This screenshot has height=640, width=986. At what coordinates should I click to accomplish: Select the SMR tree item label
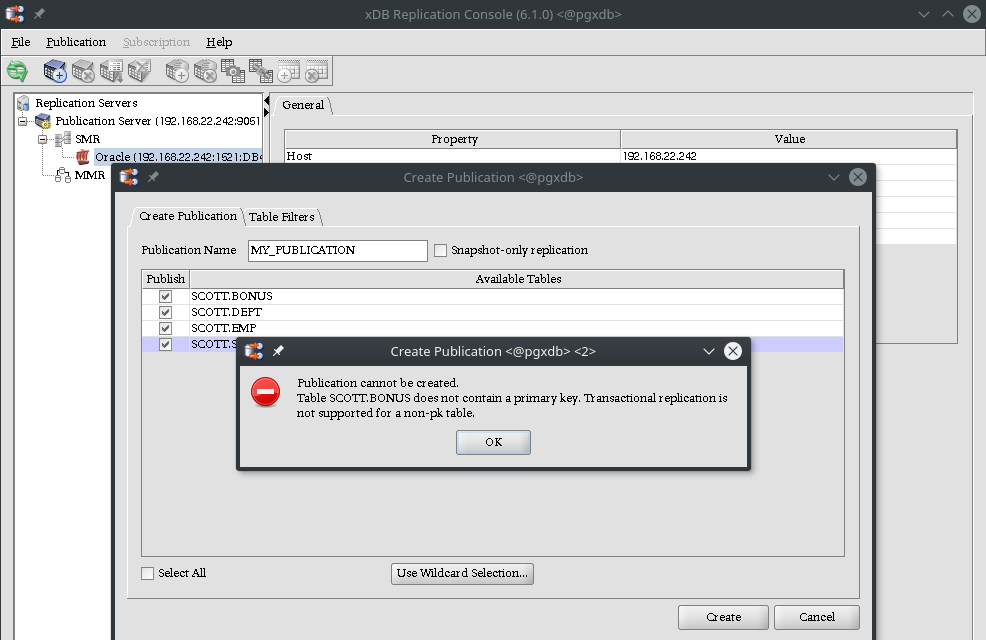[87, 139]
